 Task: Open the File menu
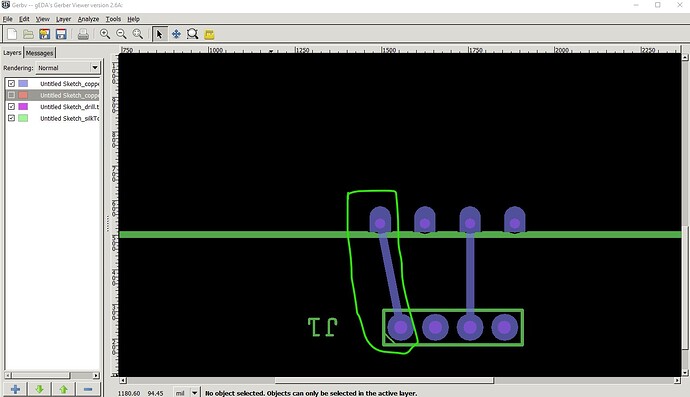pyautogui.click(x=7, y=19)
